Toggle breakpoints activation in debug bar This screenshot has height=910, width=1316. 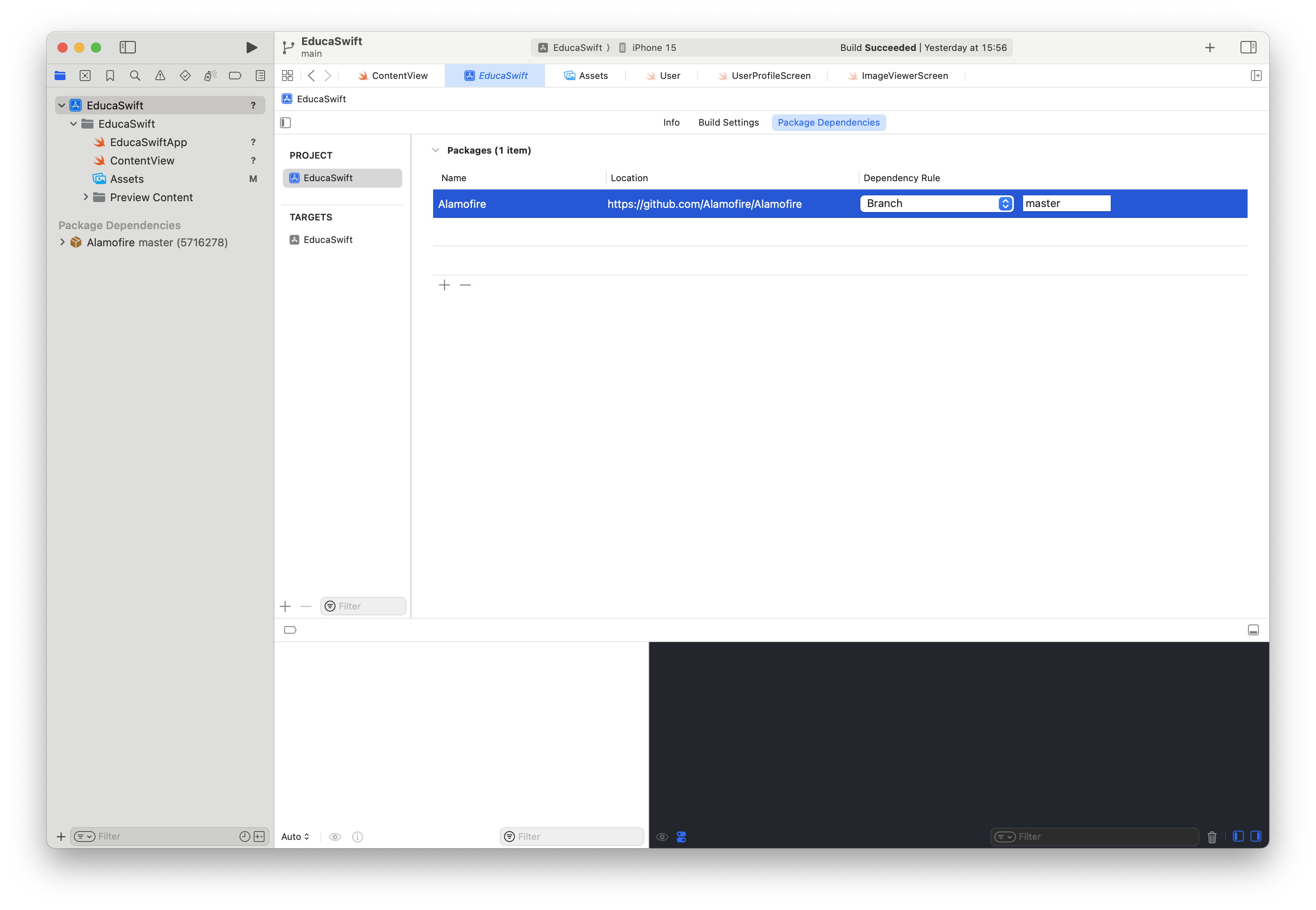290,630
